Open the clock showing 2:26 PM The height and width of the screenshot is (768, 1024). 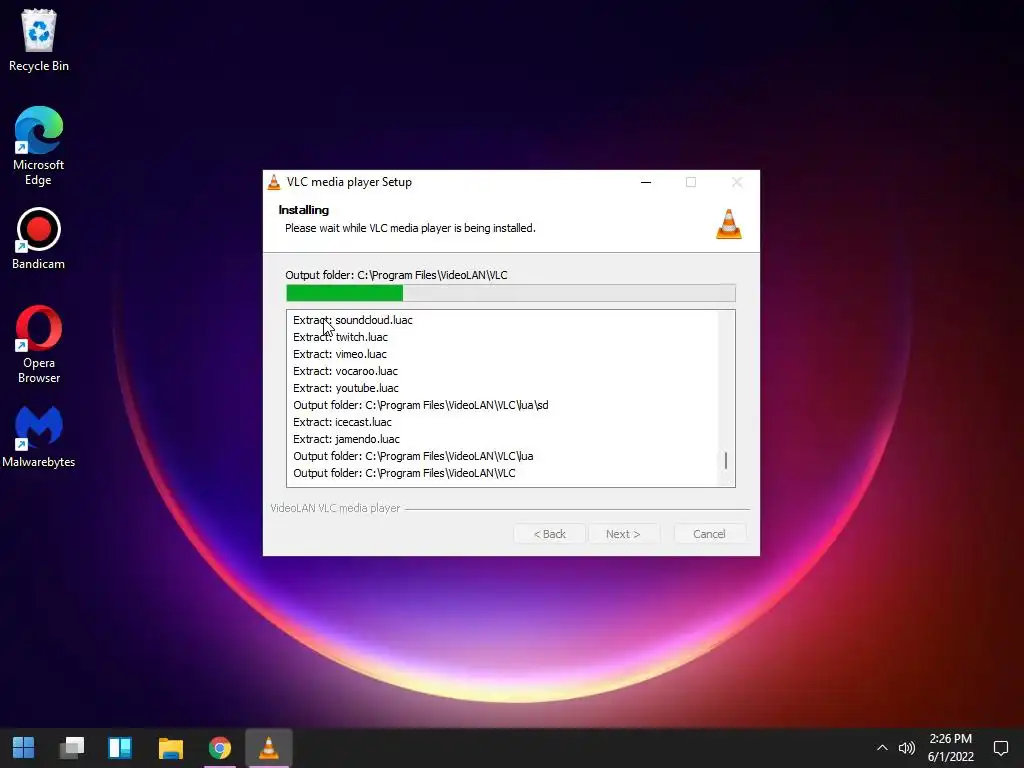[951, 748]
